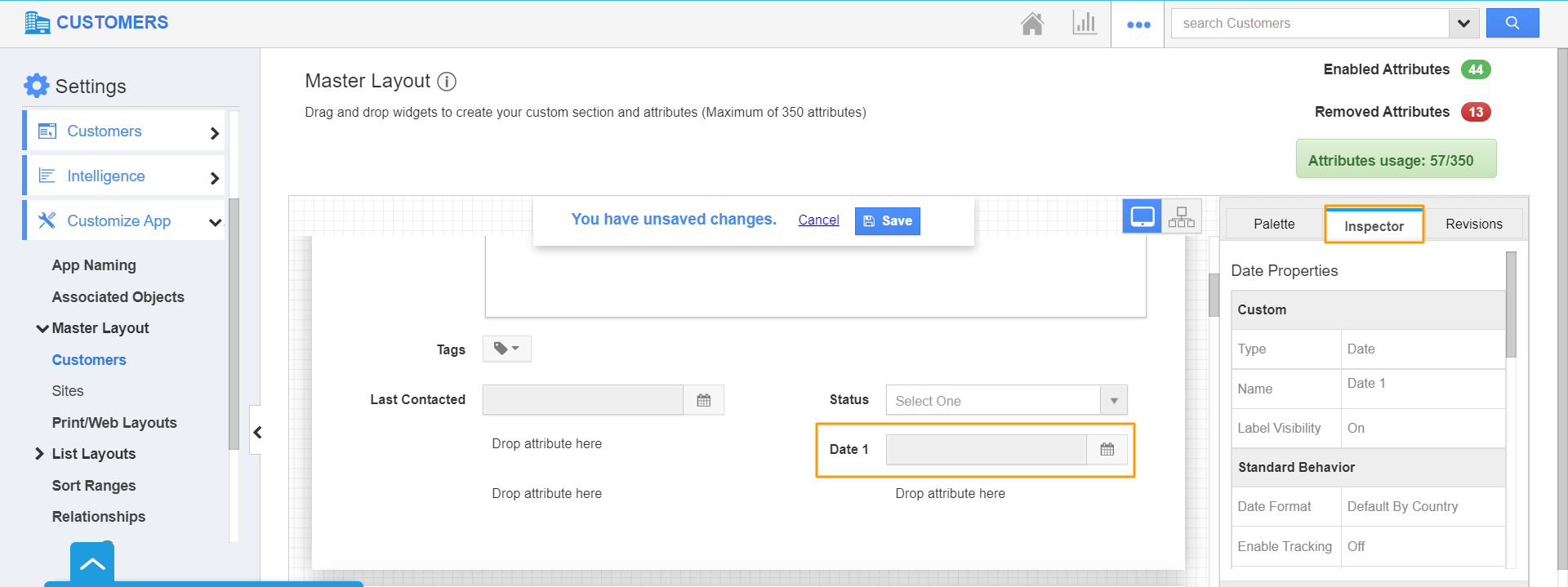Screen dimensions: 1568x587
Task: Switch to desktop view layout icon
Action: coord(1142,217)
